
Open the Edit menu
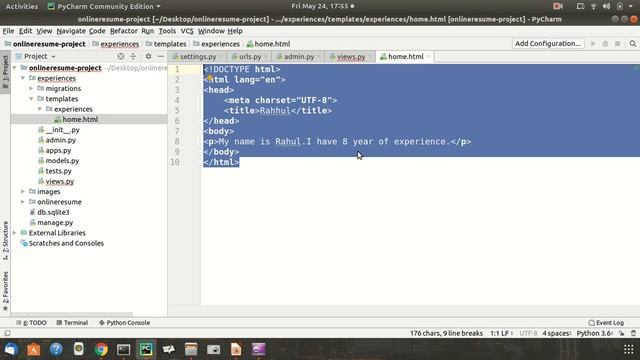(x=25, y=31)
